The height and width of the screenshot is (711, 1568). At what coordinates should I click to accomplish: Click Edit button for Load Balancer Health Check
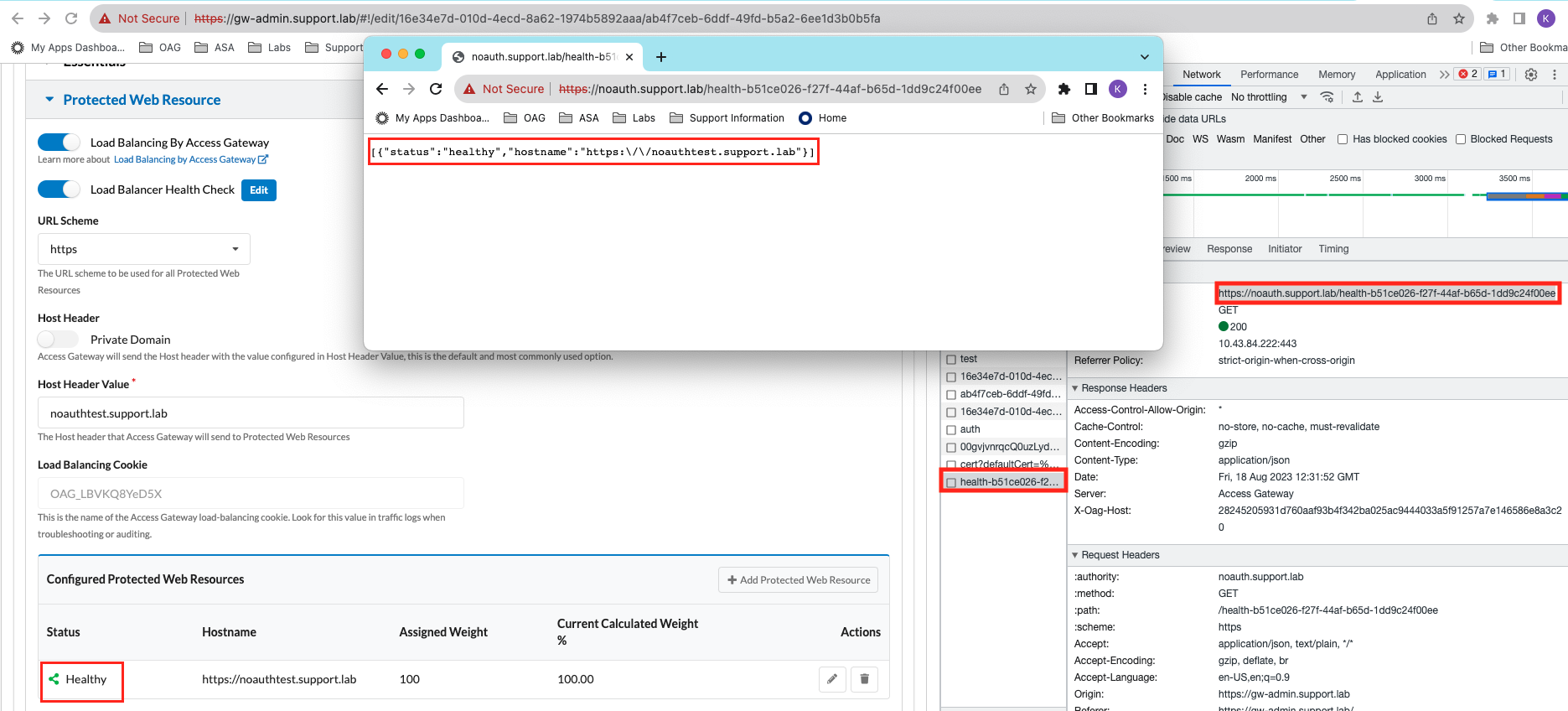point(259,190)
